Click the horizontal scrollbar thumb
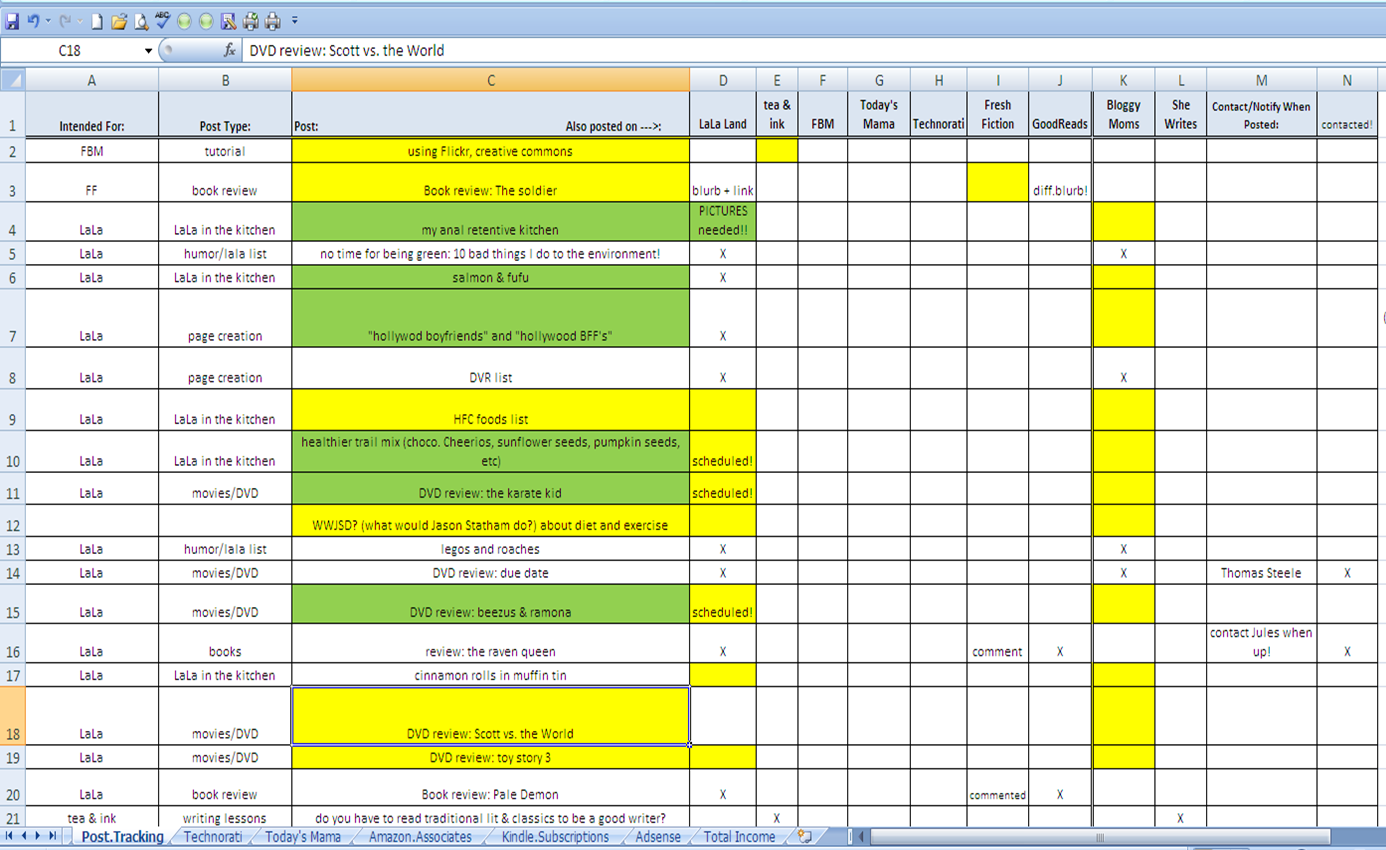The width and height of the screenshot is (1386, 850). [1101, 837]
